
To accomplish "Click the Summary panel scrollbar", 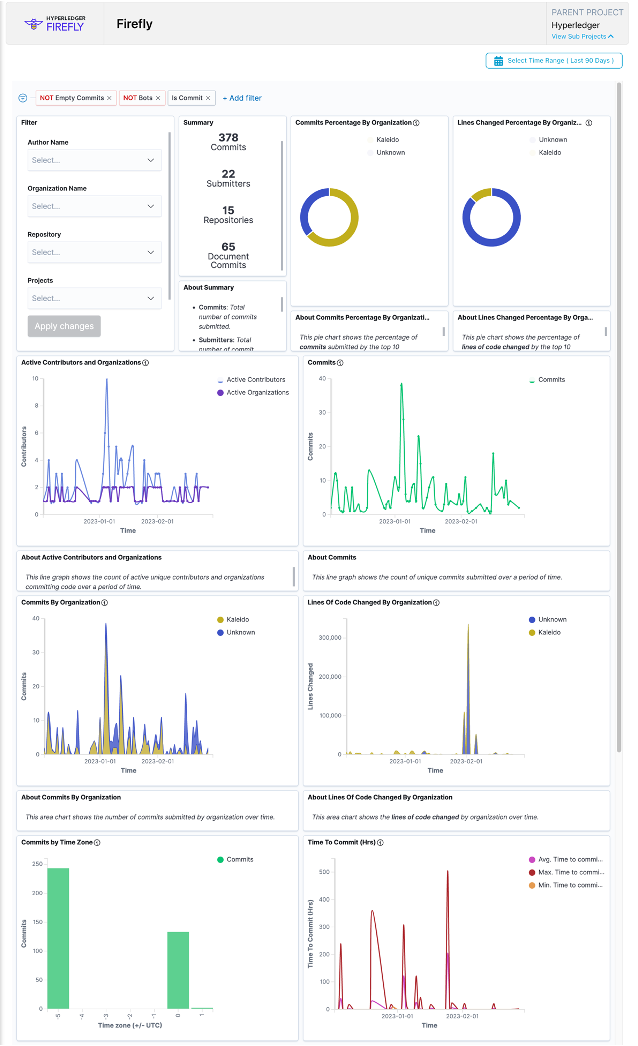I will [x=282, y=205].
